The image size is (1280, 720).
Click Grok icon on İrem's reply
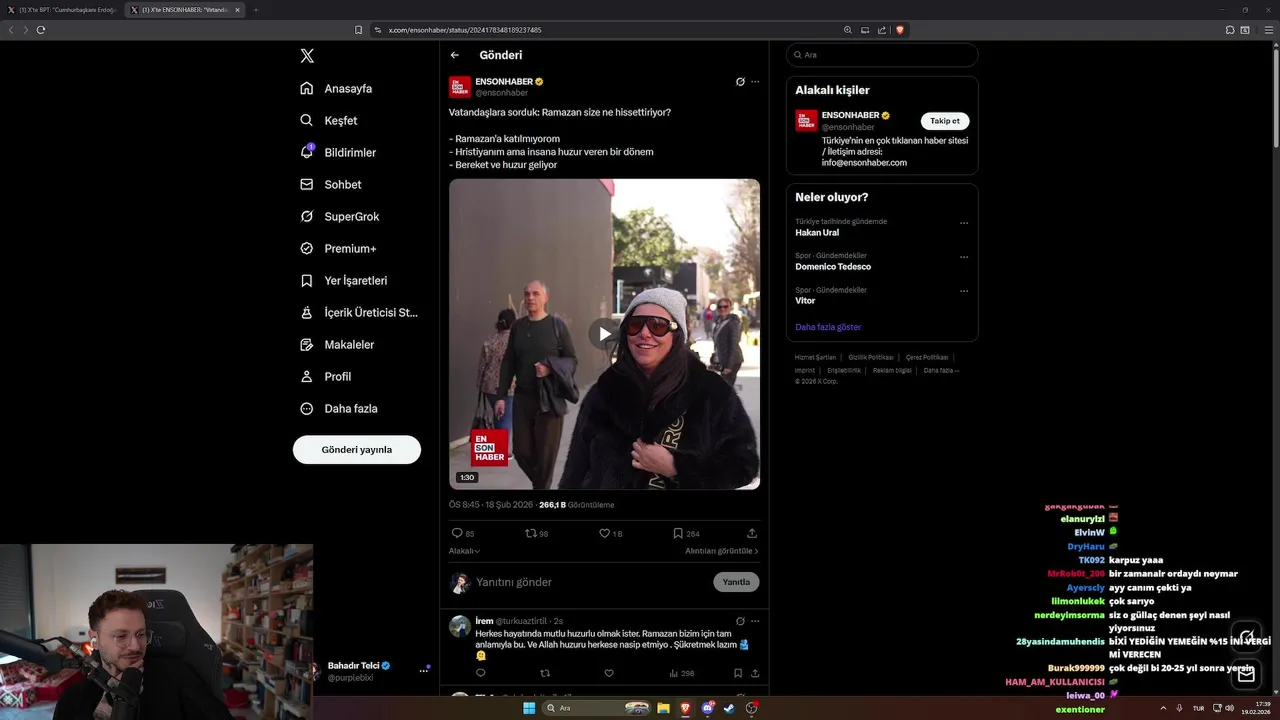click(740, 621)
